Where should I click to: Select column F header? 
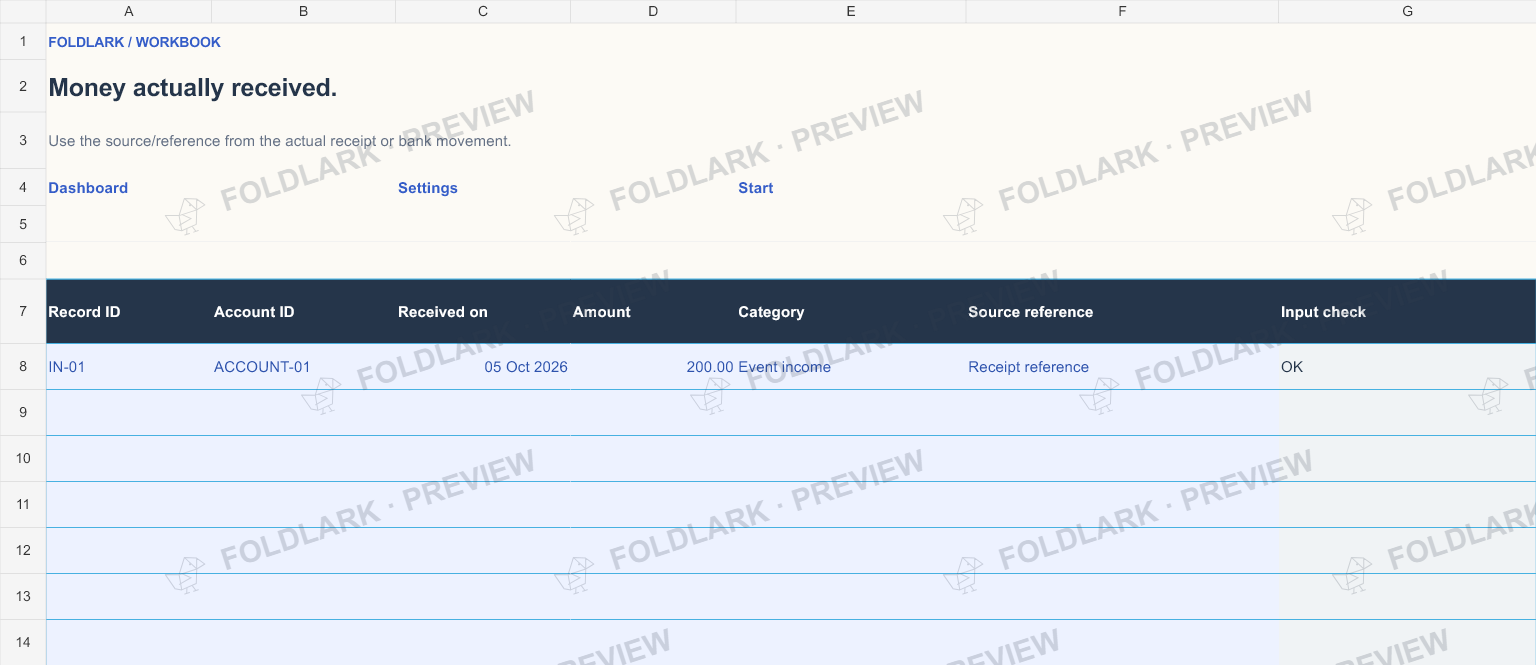[x=1122, y=11]
